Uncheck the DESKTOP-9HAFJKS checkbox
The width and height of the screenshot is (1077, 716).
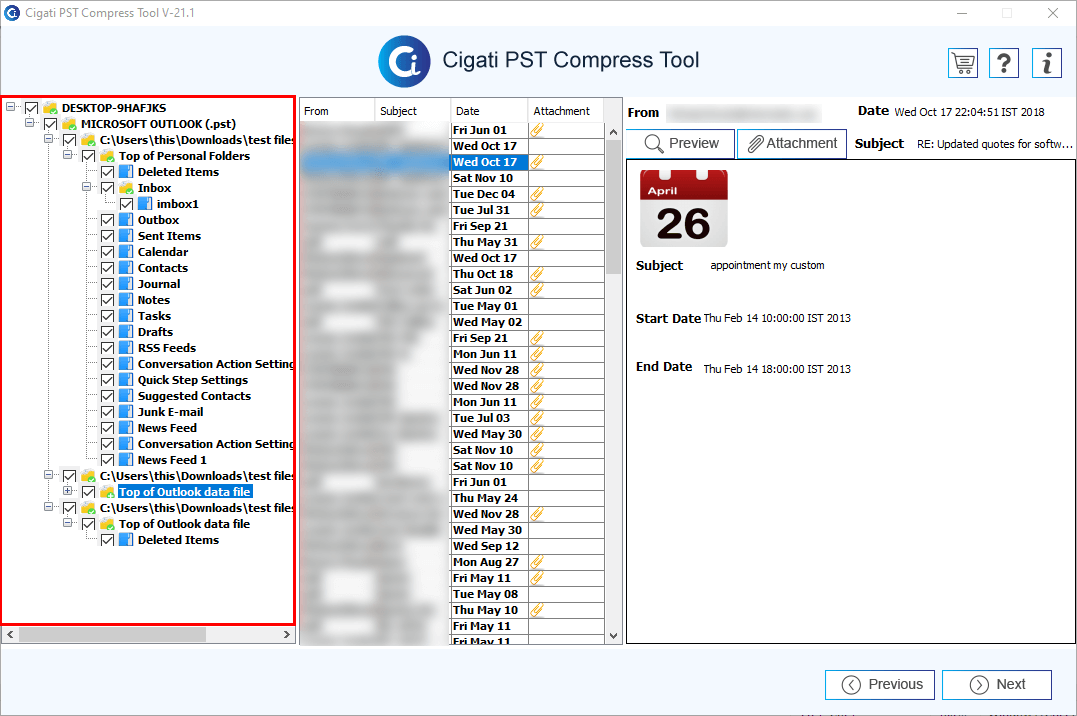point(32,108)
